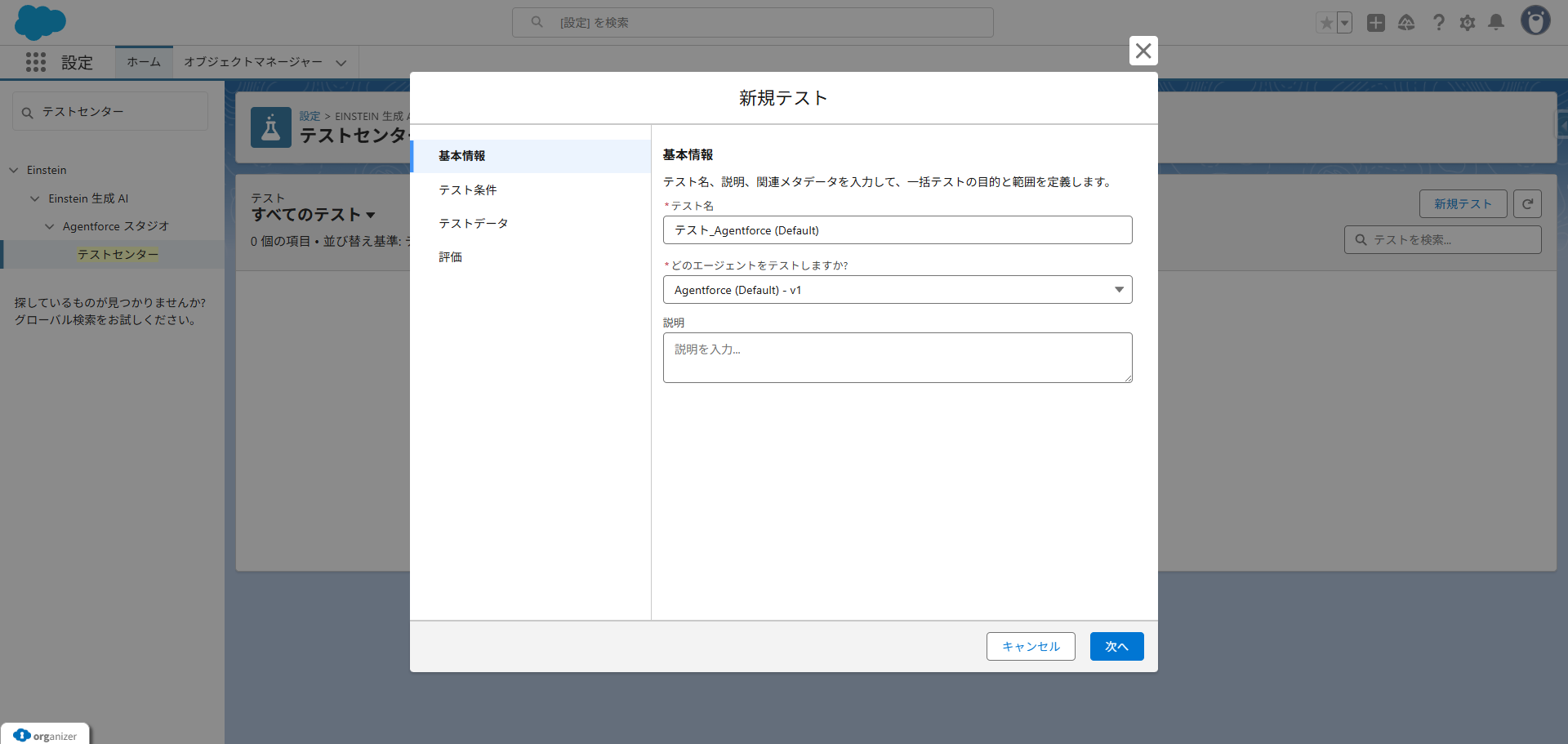1568x744 pixels.
Task: Switch to the ホーム tab
Action: coord(144,62)
